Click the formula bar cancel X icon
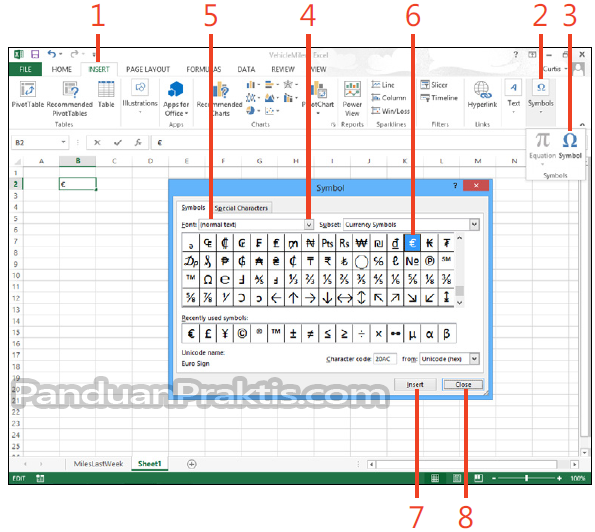This screenshot has width=595, height=532. pyautogui.click(x=98, y=142)
